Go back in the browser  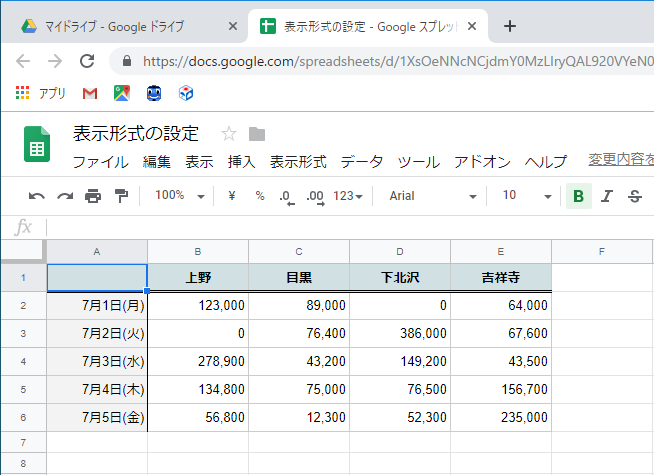coord(23,61)
